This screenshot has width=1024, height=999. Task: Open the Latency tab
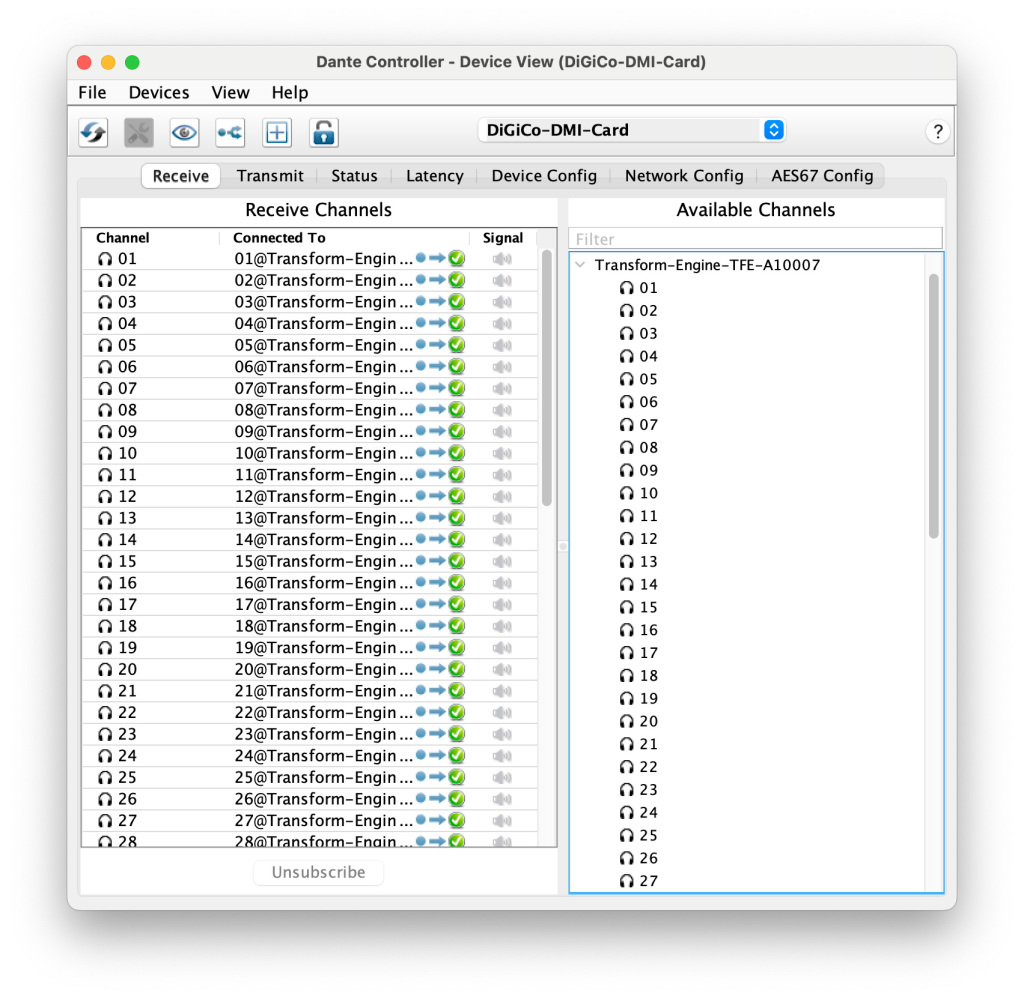434,176
